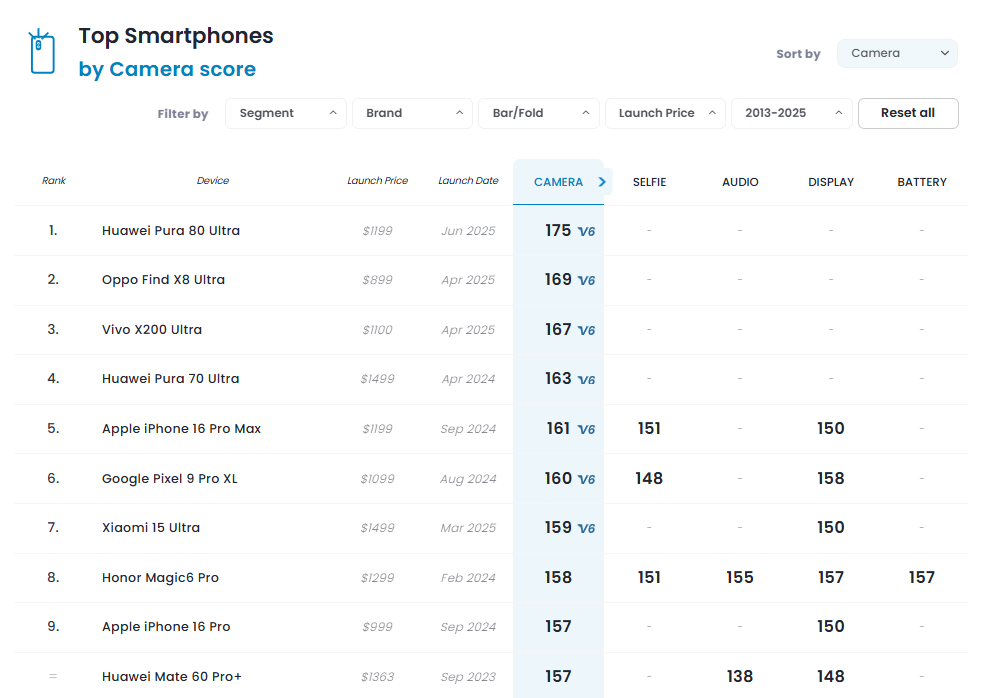Image resolution: width=983 pixels, height=698 pixels.
Task: Open the Launch Price filter
Action: tap(665, 113)
